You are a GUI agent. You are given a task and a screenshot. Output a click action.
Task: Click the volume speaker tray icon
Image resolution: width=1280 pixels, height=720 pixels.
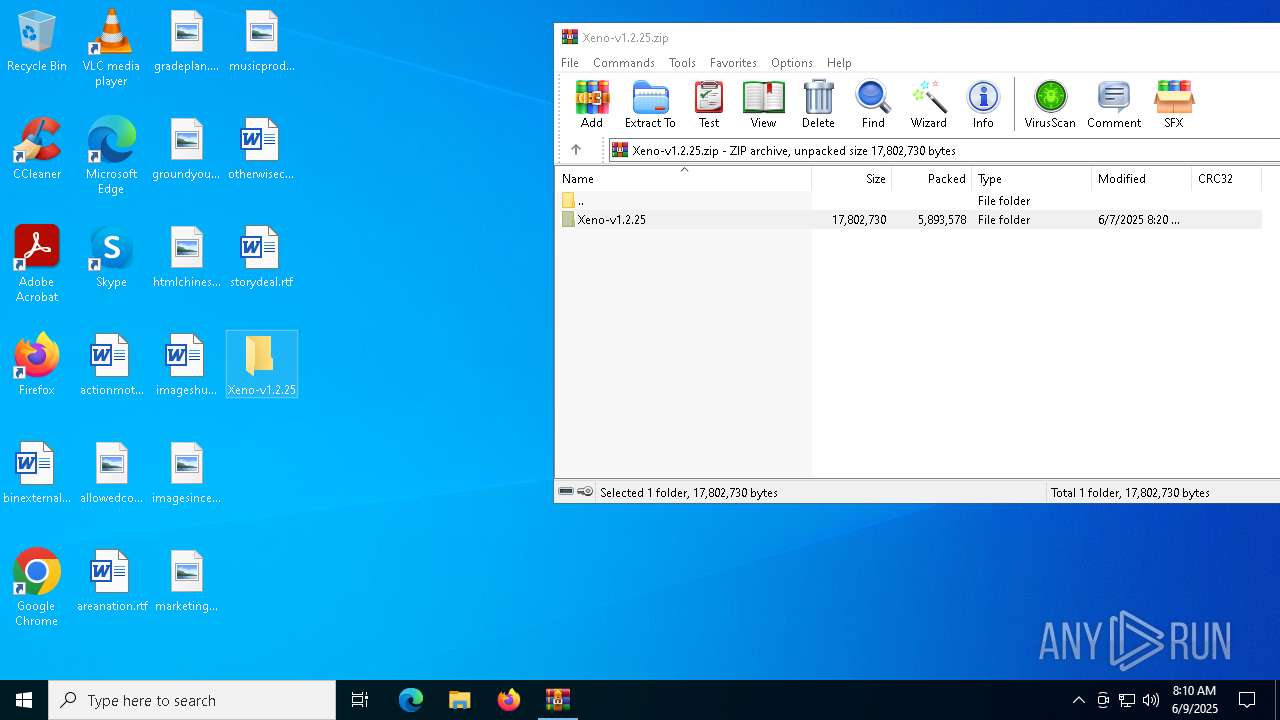click(1151, 700)
